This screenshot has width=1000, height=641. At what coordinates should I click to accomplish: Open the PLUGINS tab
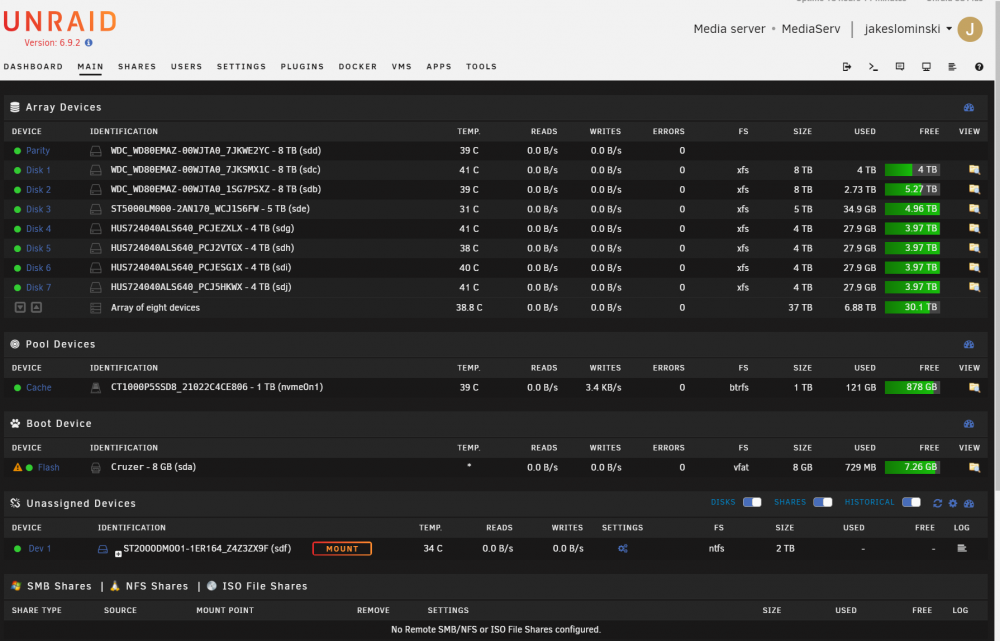(x=302, y=66)
